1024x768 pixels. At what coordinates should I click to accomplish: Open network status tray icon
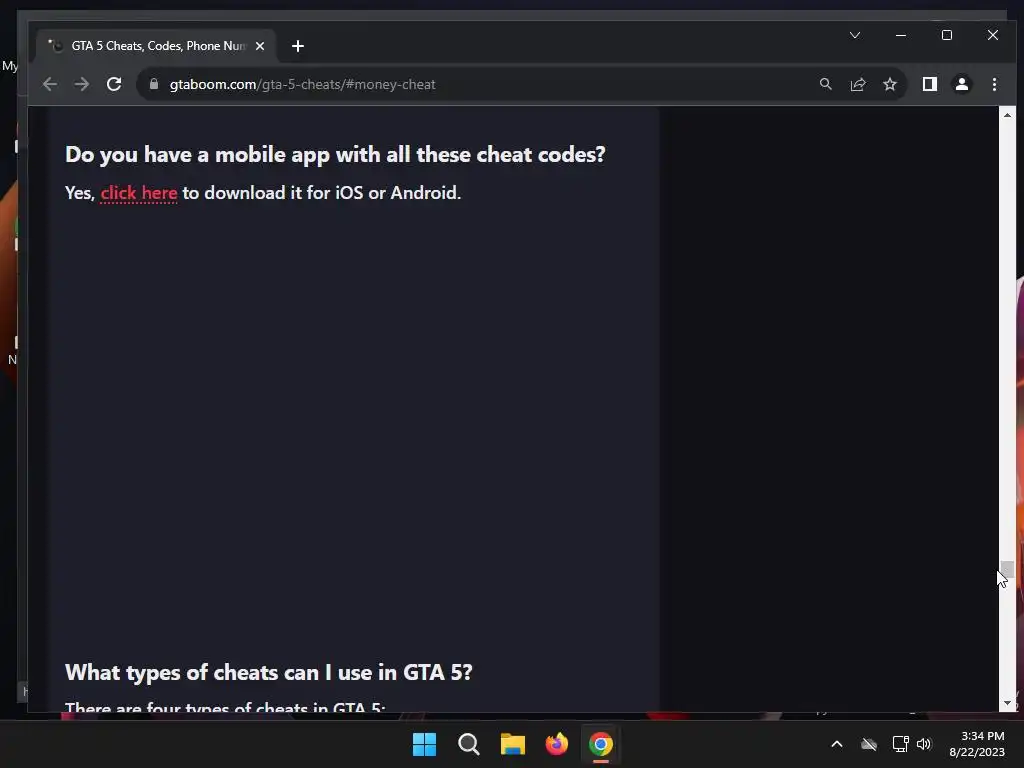click(x=901, y=744)
